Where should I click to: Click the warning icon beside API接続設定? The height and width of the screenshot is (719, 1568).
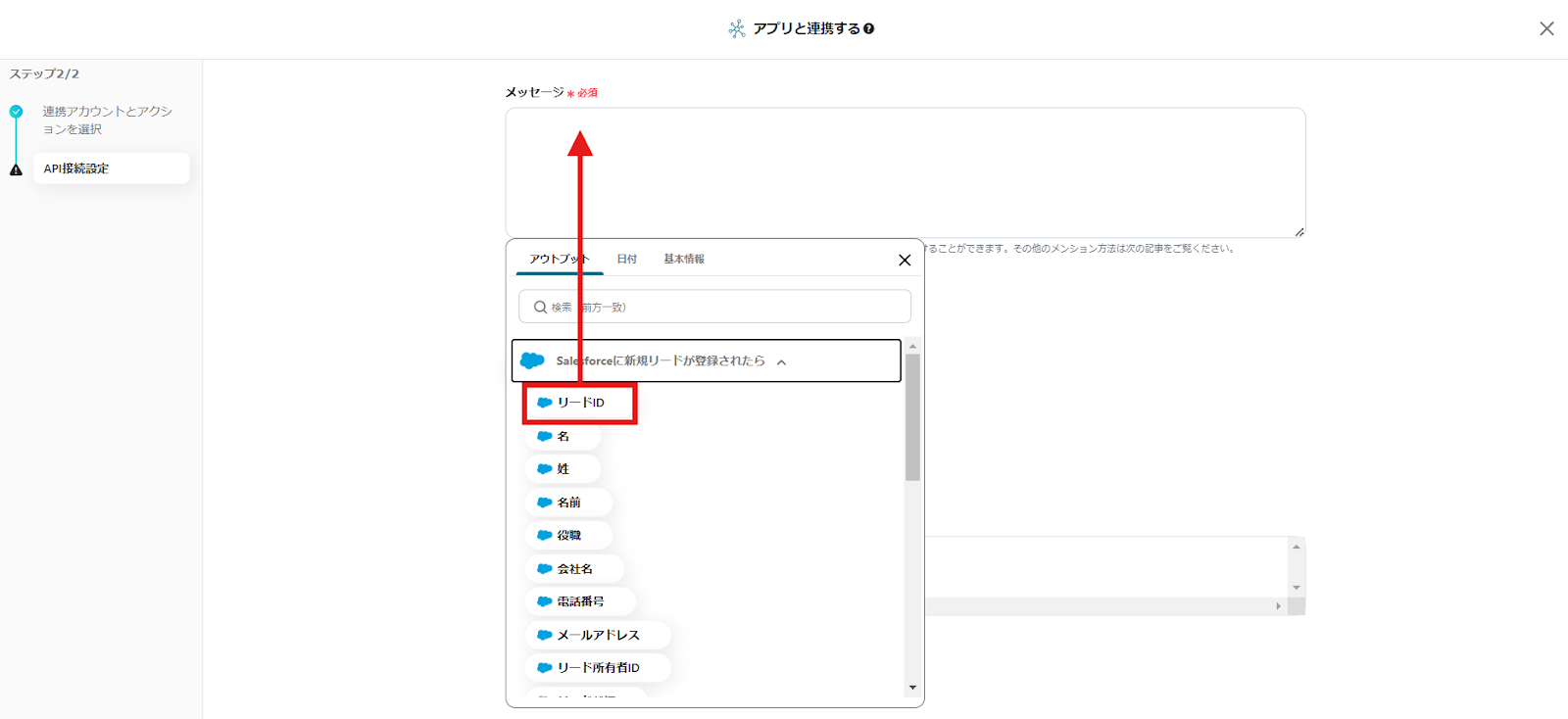(16, 169)
